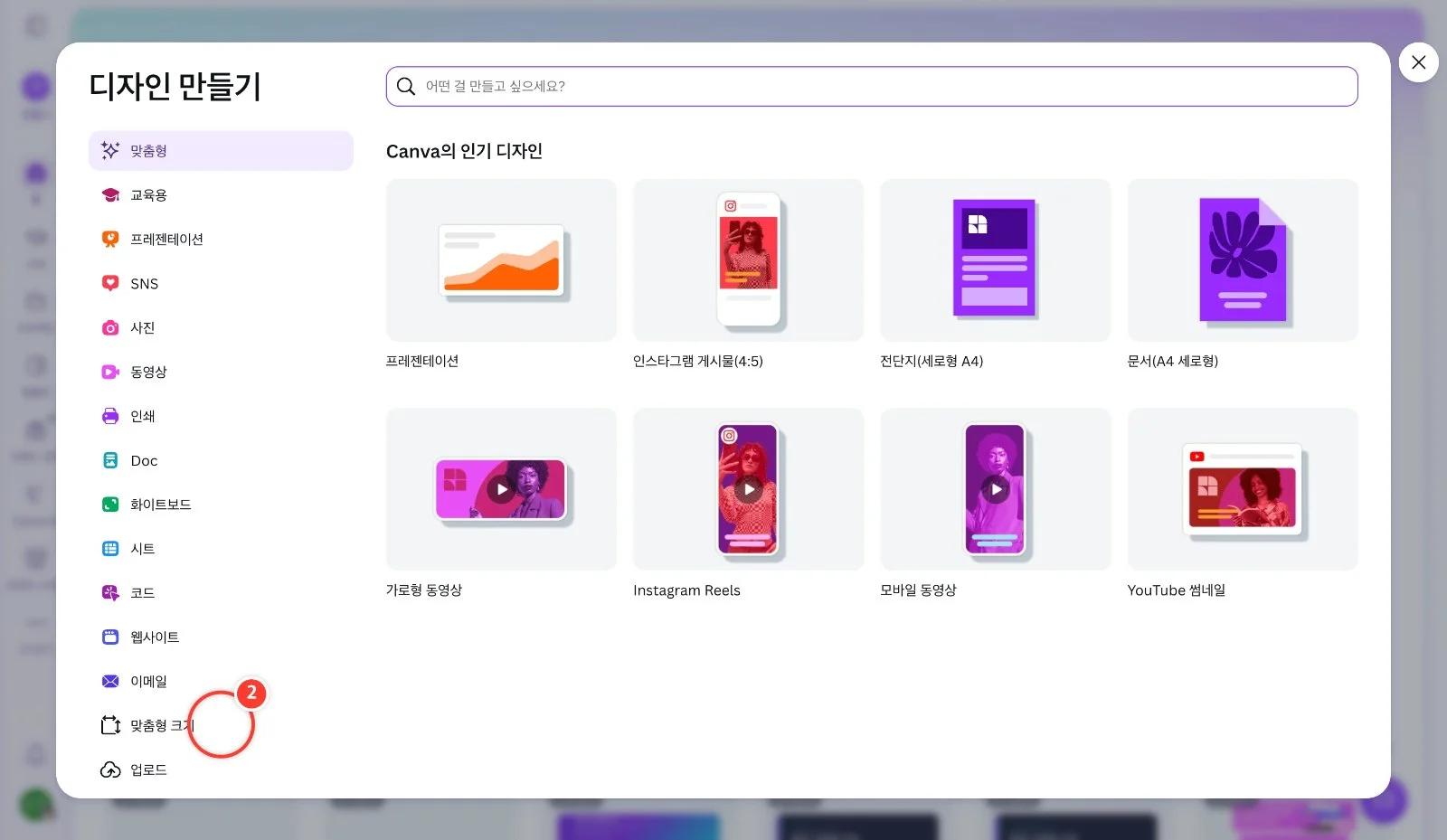Open the 이메일 menu item

point(221,682)
